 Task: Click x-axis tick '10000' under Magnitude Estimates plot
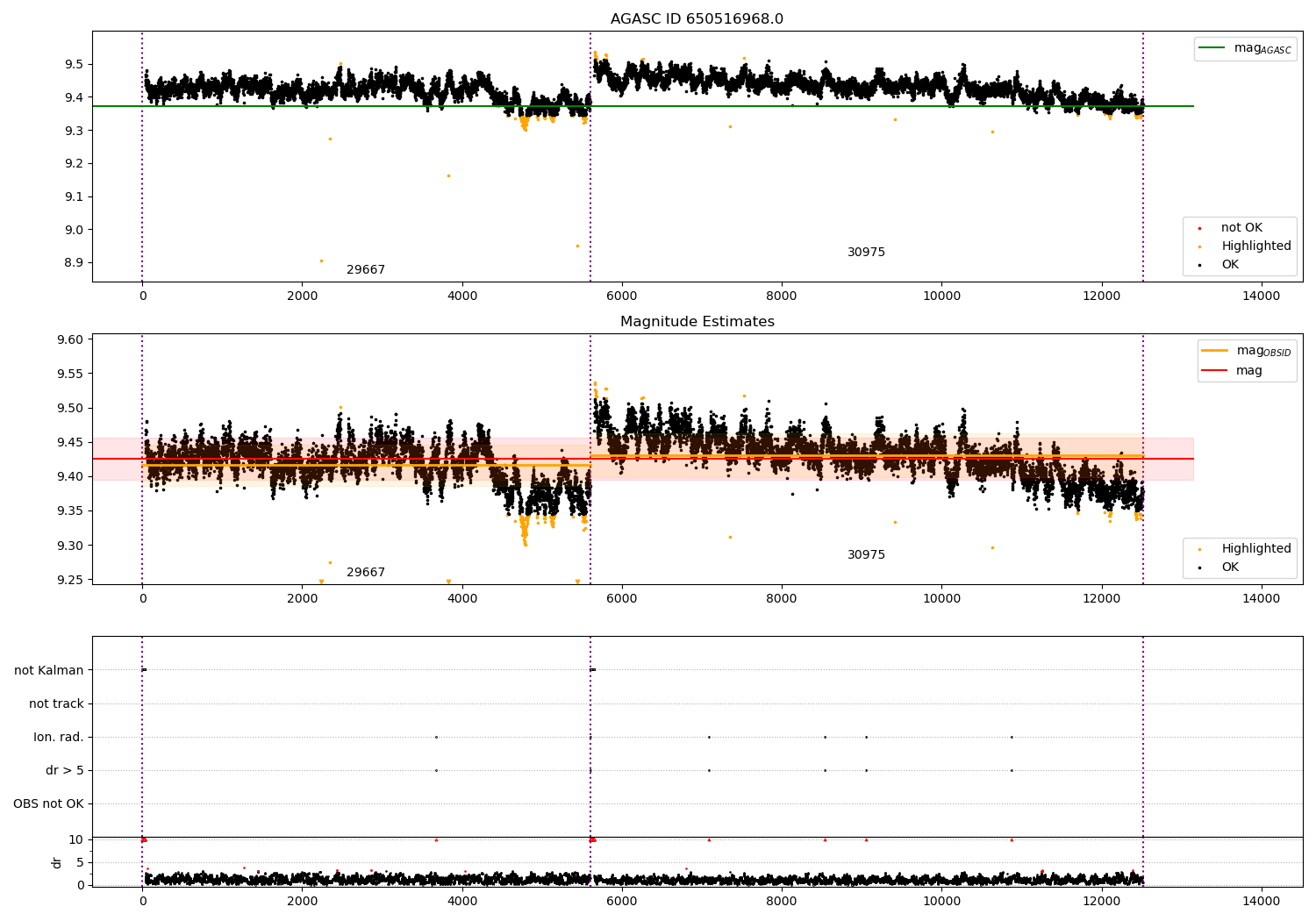coord(941,599)
